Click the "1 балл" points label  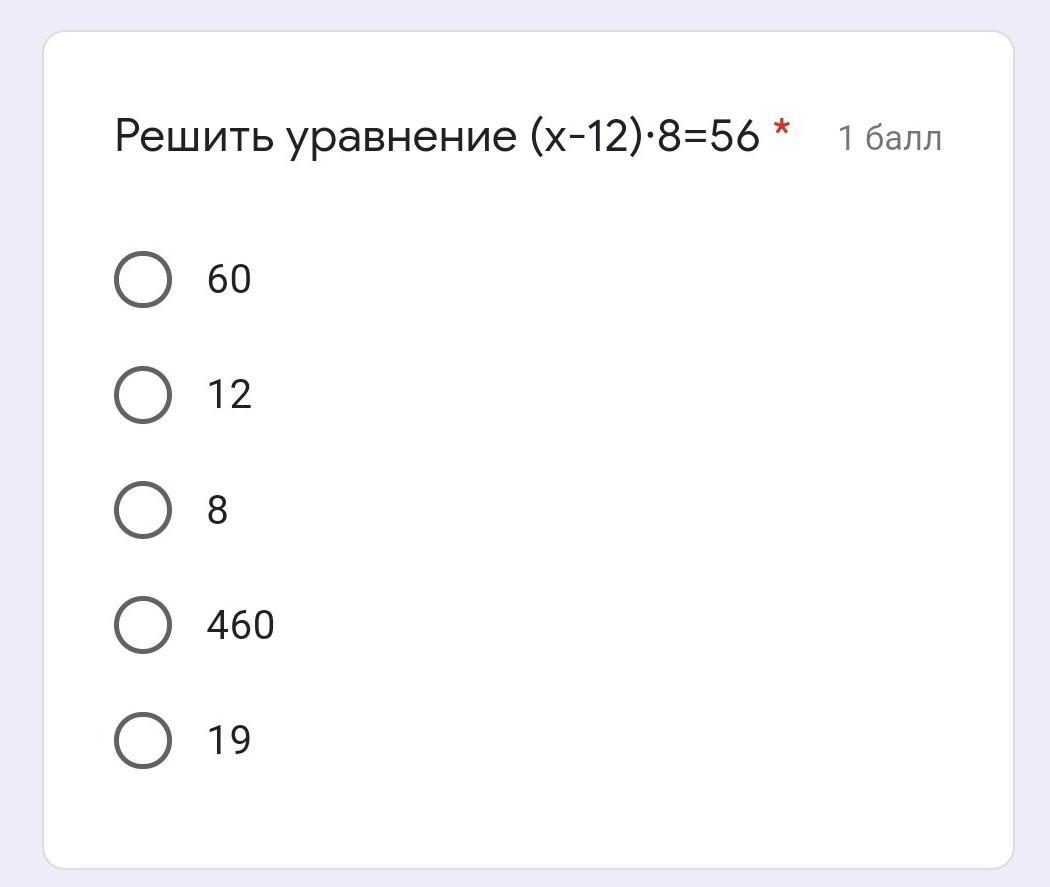[x=889, y=138]
